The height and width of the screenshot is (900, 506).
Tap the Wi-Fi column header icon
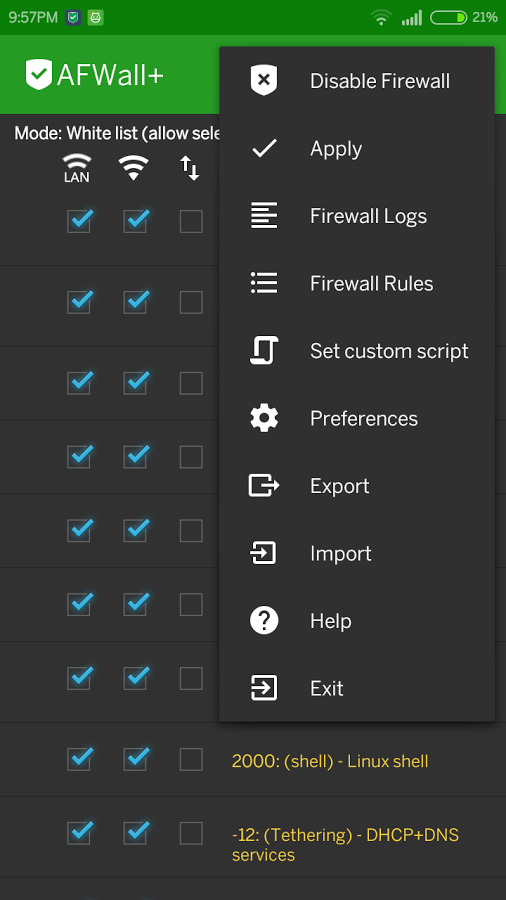[133, 168]
